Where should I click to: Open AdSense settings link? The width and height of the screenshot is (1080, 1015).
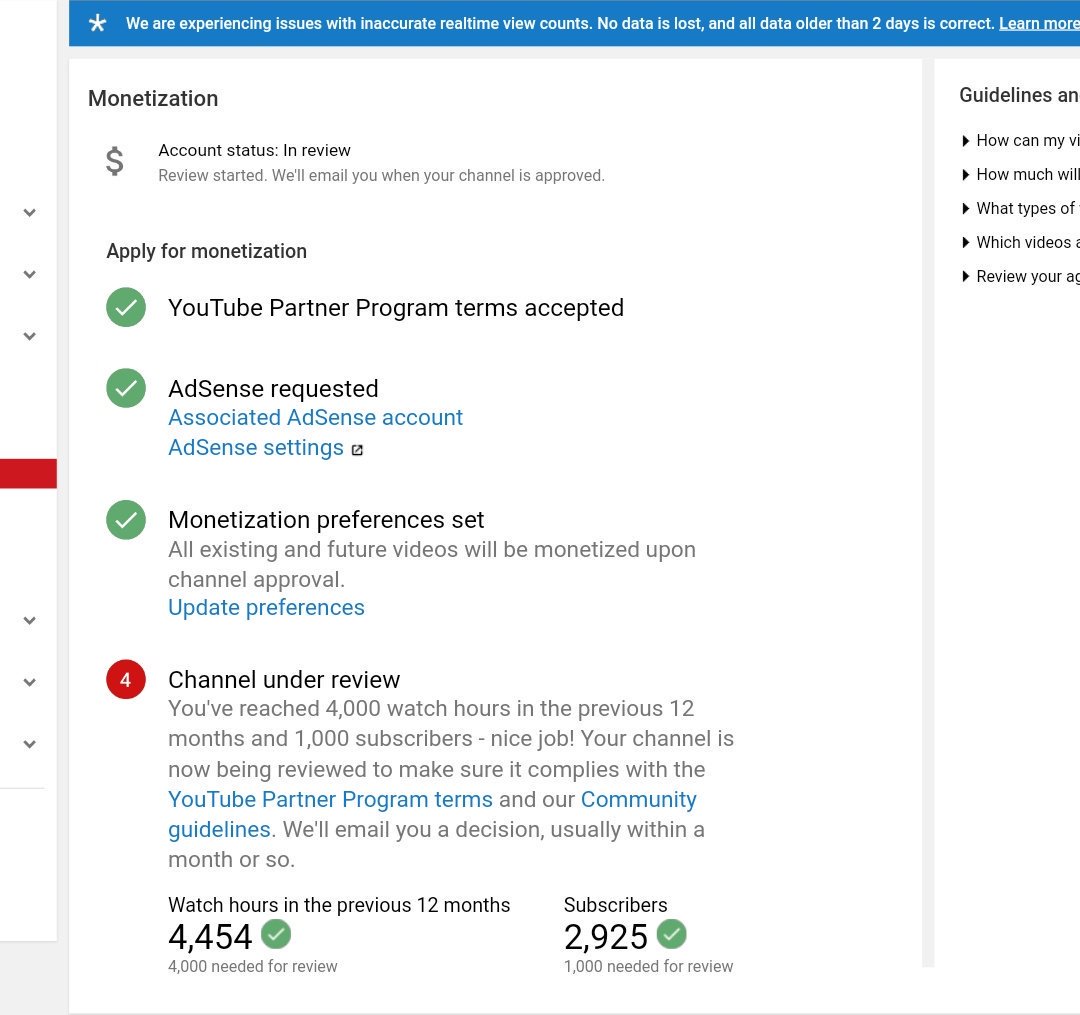point(256,448)
